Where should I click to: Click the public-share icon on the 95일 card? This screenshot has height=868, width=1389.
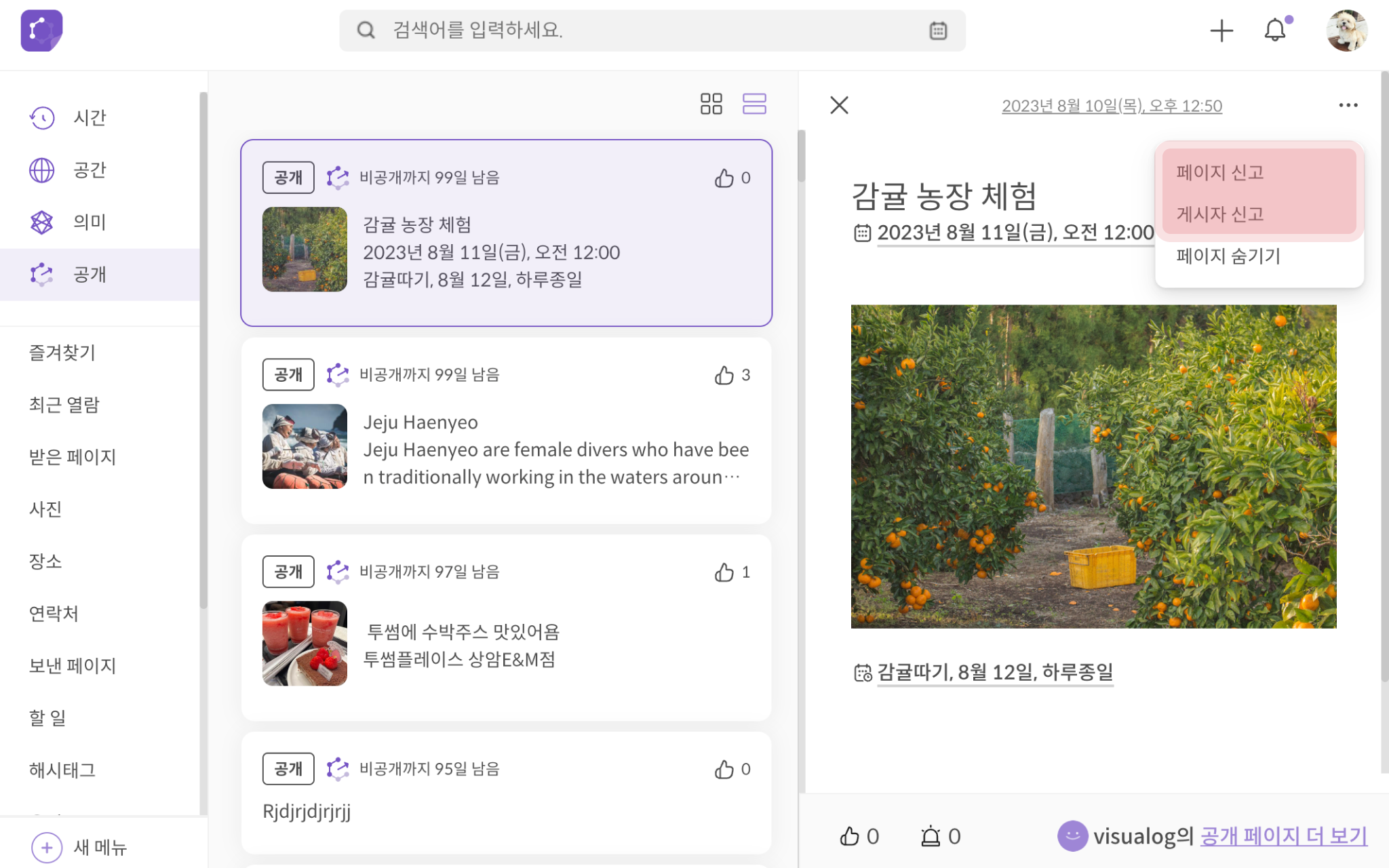(x=338, y=769)
